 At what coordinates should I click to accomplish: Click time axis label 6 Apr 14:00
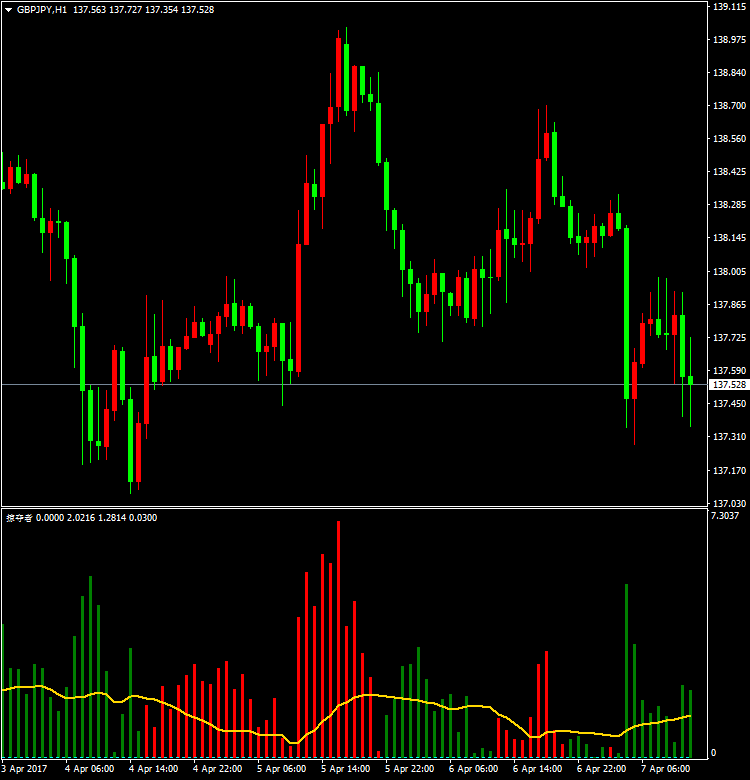(x=538, y=769)
